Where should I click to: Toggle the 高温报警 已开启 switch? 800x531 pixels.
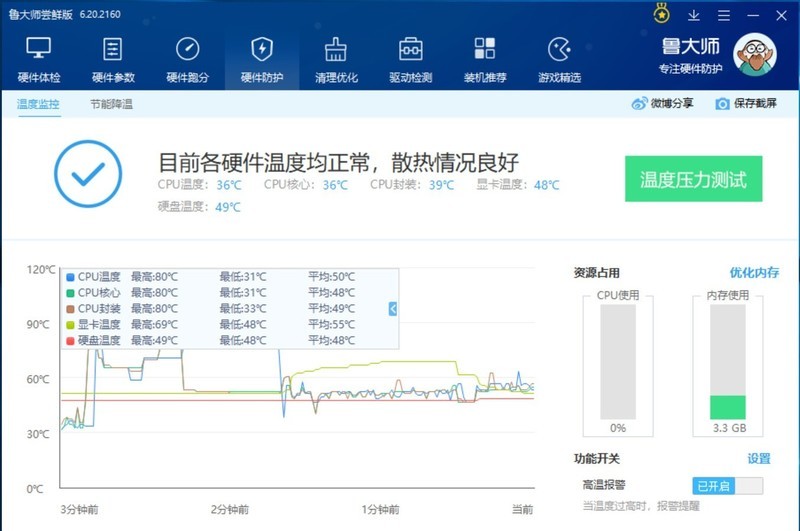pyautogui.click(x=728, y=486)
